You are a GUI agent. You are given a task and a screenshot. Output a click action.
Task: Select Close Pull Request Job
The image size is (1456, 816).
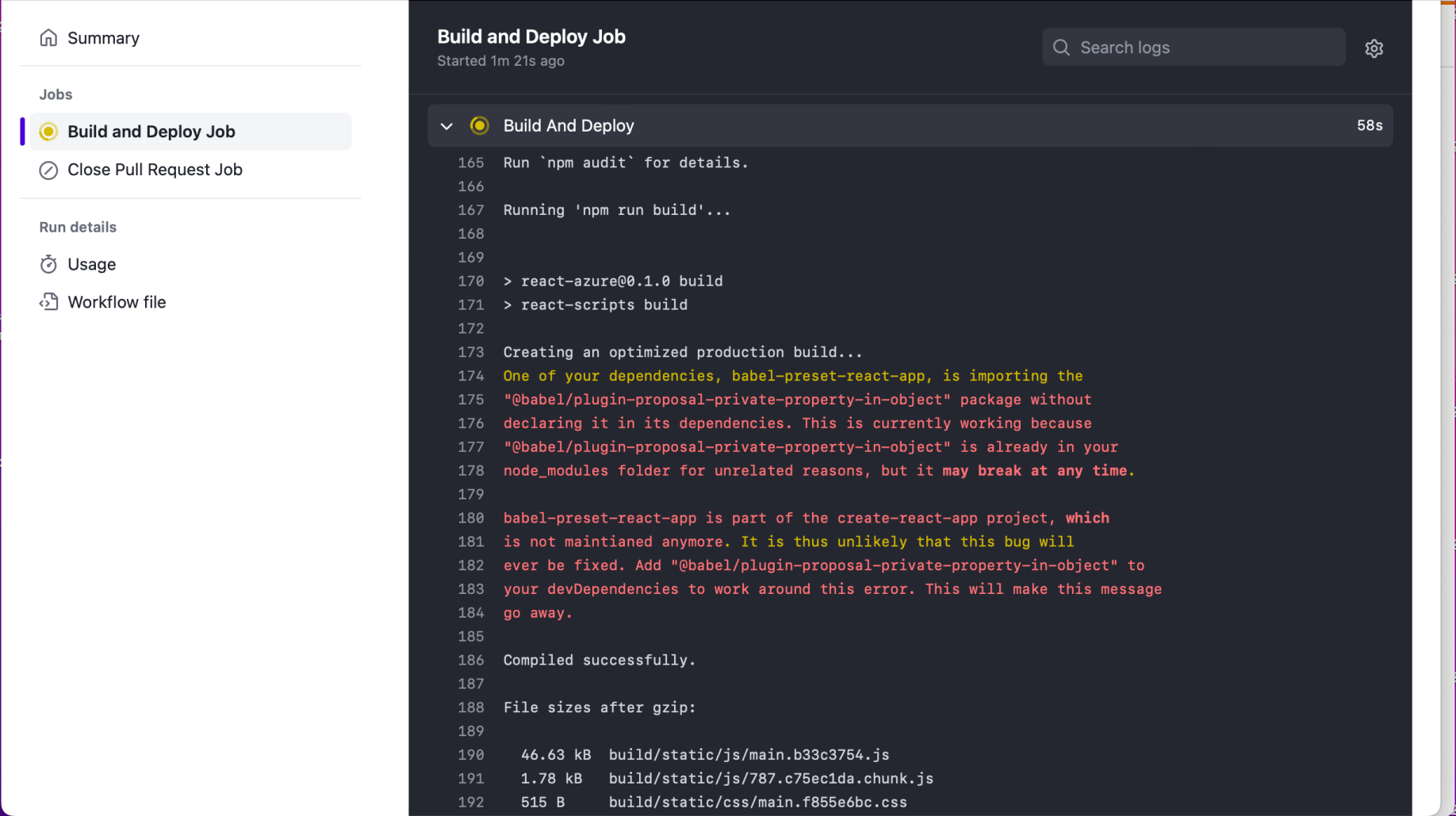point(155,170)
